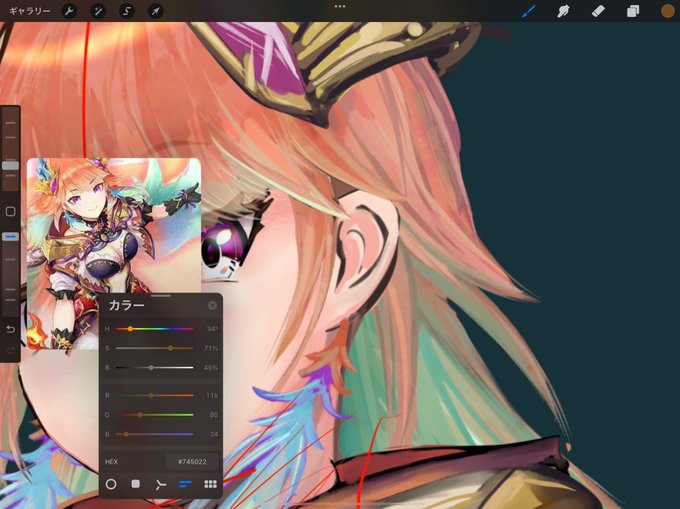Tap the three dots at top center
This screenshot has width=680, height=509.
(340, 6)
